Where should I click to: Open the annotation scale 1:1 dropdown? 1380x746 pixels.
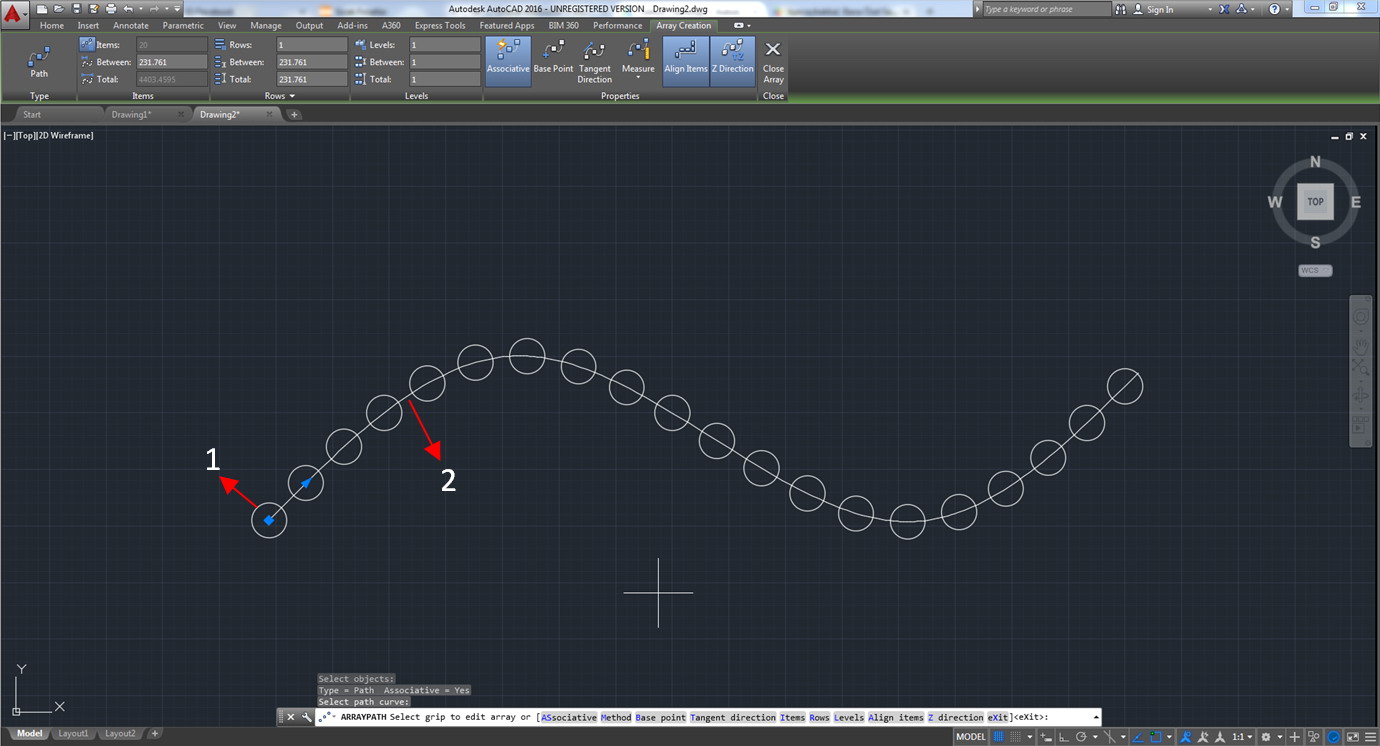(x=1243, y=737)
